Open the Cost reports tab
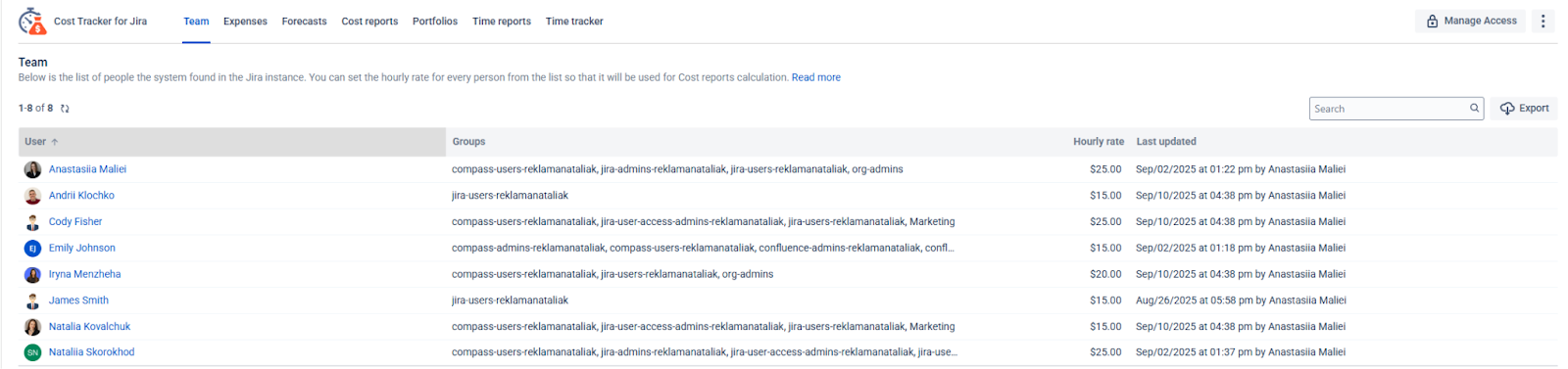The width and height of the screenshot is (1568, 369). pos(369,22)
